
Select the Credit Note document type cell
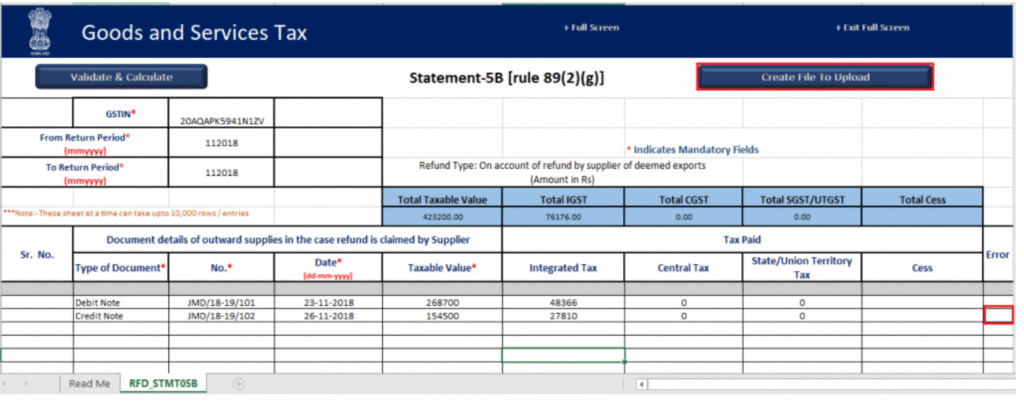coord(120,315)
